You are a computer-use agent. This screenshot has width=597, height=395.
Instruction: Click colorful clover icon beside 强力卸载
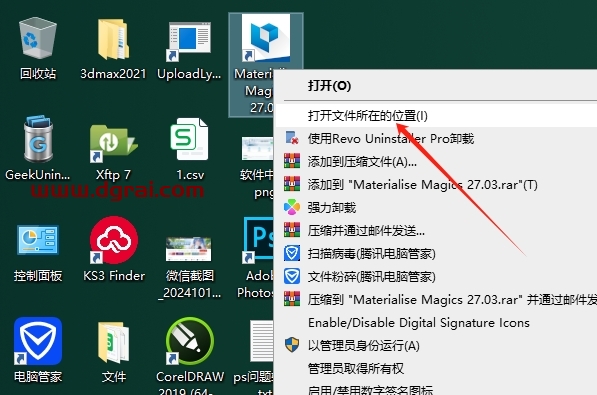coord(292,207)
